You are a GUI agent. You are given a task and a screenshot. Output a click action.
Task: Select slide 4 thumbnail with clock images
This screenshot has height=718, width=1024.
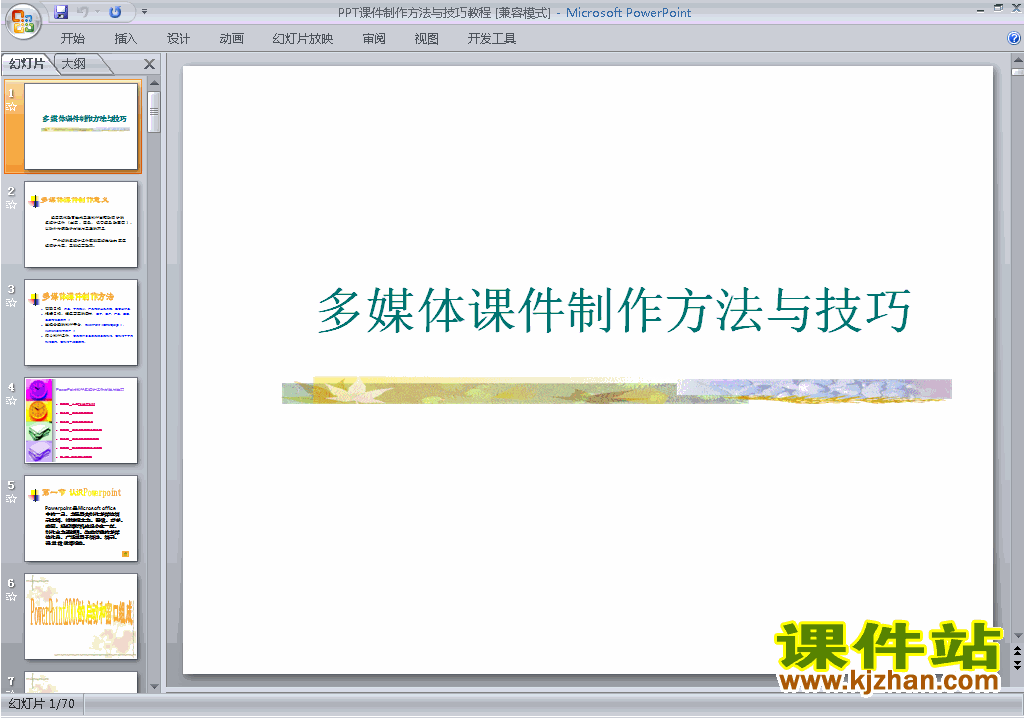pos(81,420)
